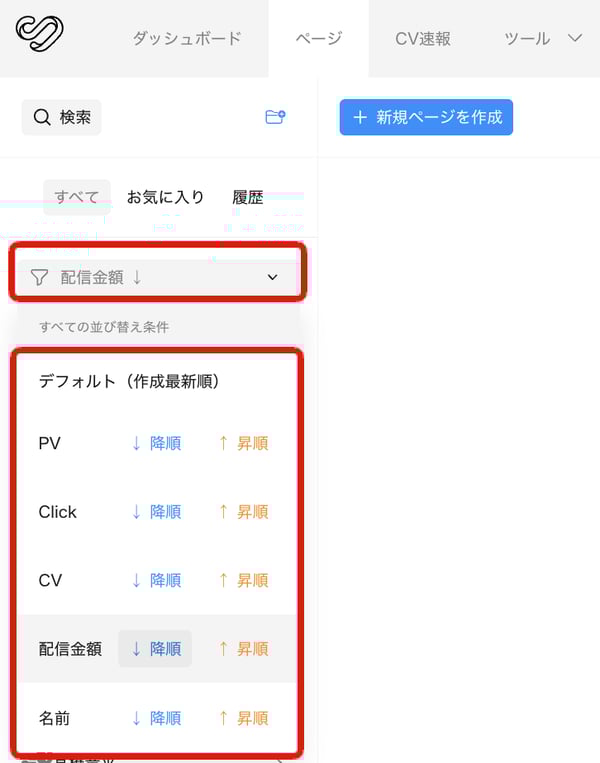Open the search box

62,117
